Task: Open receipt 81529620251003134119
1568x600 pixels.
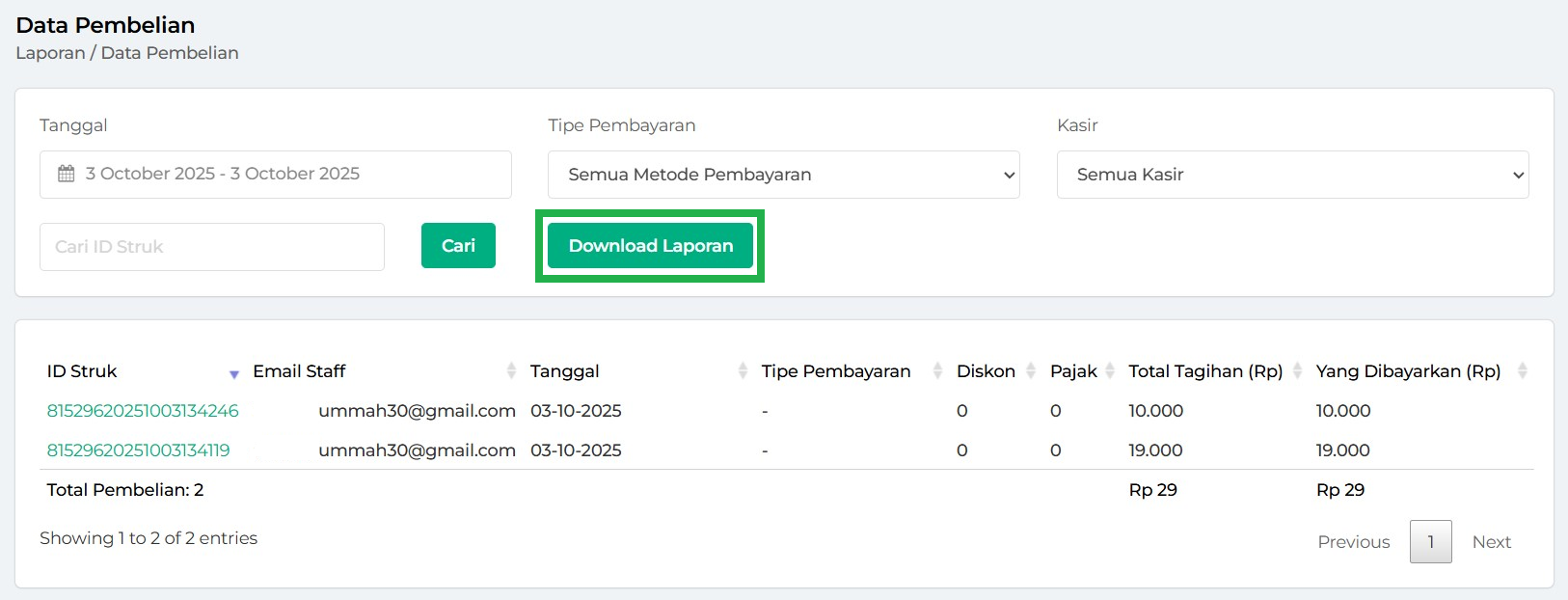Action: pos(138,450)
